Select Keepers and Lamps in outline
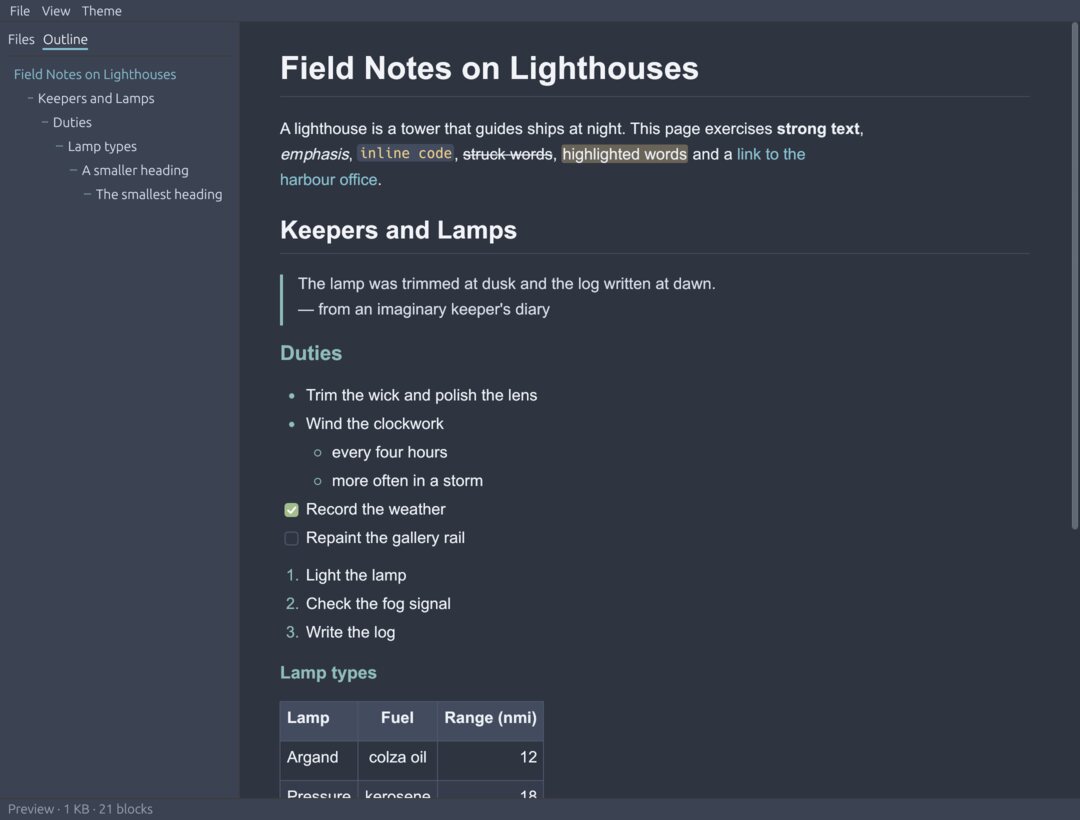This screenshot has height=820, width=1080. point(96,98)
